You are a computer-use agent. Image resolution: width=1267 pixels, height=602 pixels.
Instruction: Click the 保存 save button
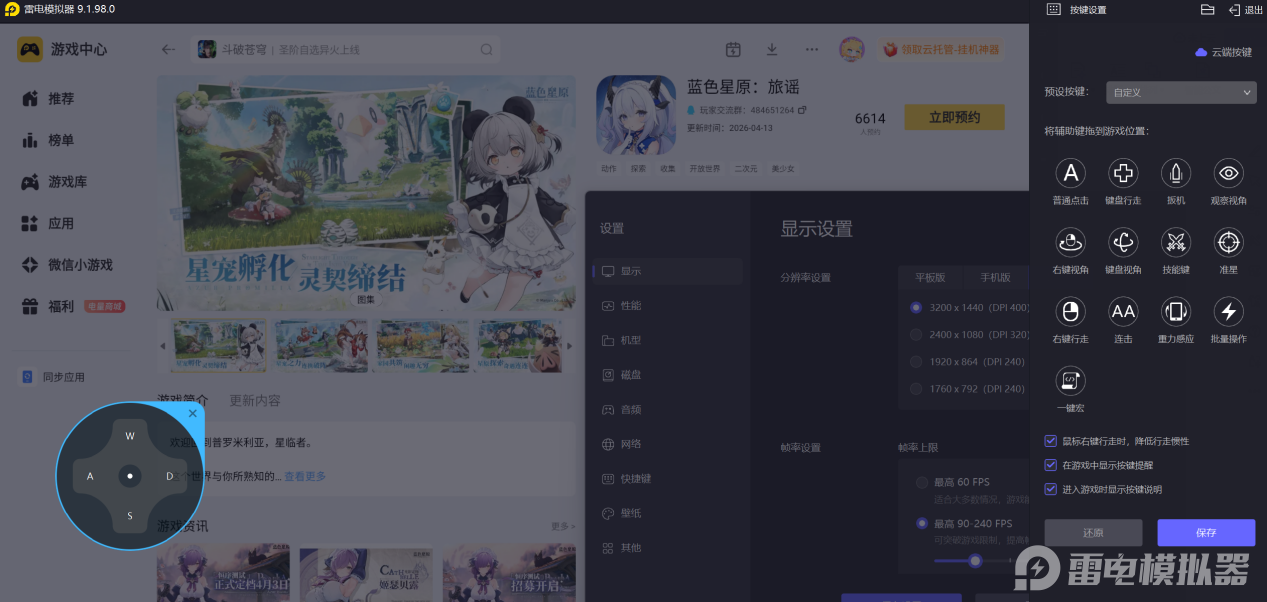[x=1206, y=533]
